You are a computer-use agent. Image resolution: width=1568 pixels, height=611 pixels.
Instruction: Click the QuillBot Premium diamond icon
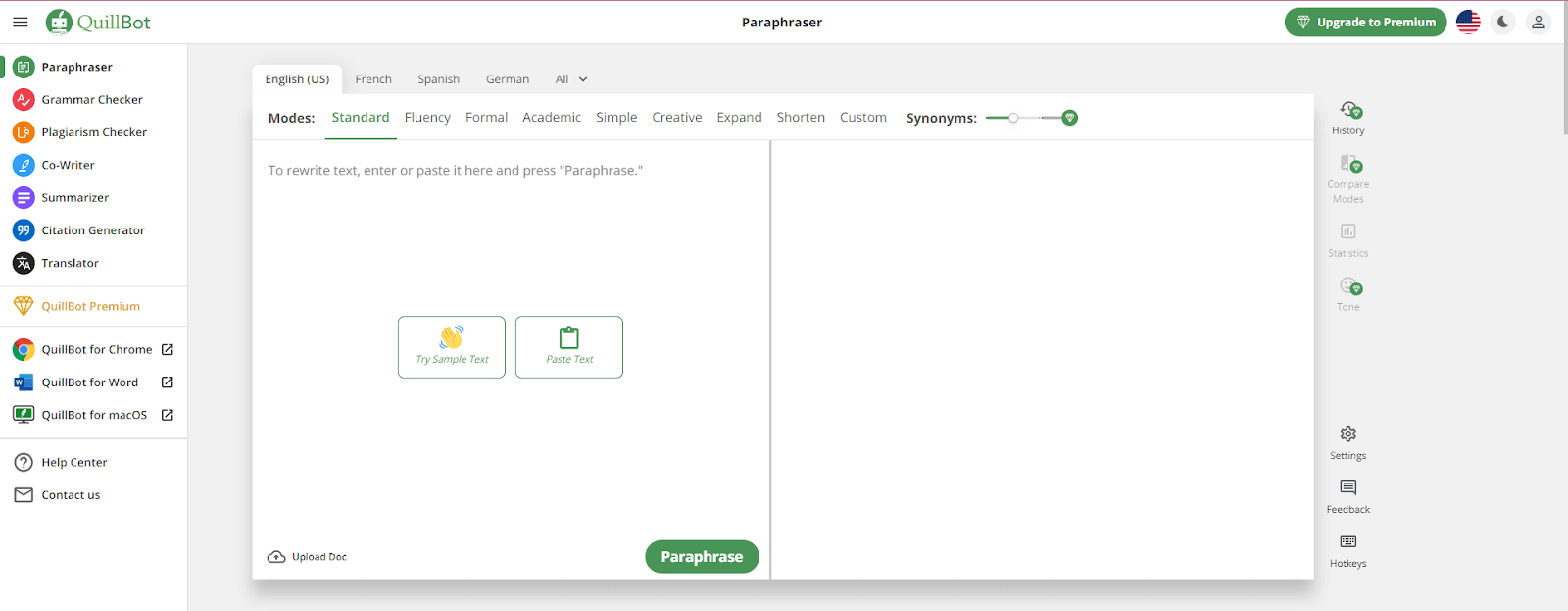point(24,306)
